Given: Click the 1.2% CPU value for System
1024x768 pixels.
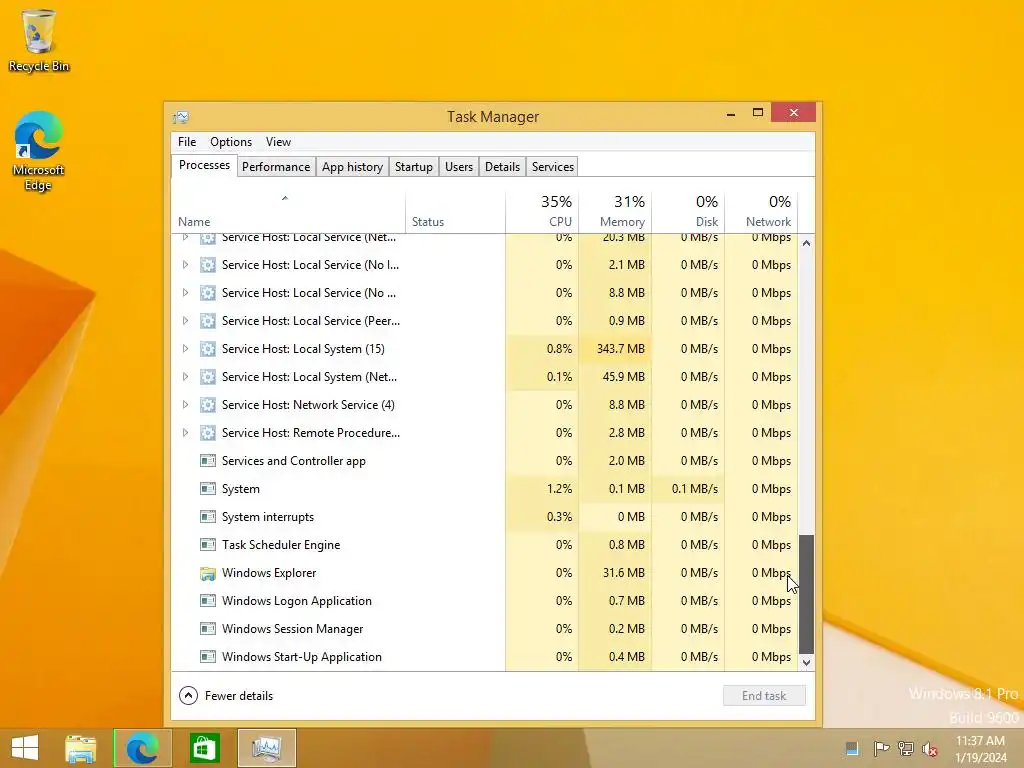Looking at the screenshot, I should coord(559,489).
